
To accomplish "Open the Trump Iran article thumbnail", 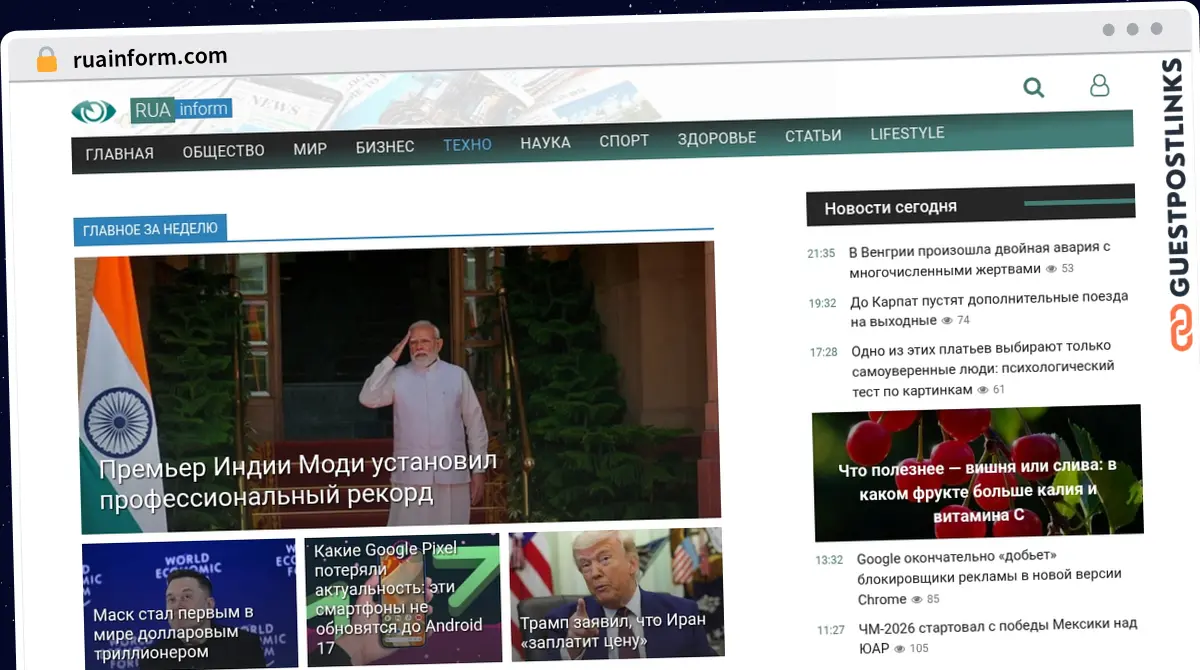I will (x=616, y=593).
